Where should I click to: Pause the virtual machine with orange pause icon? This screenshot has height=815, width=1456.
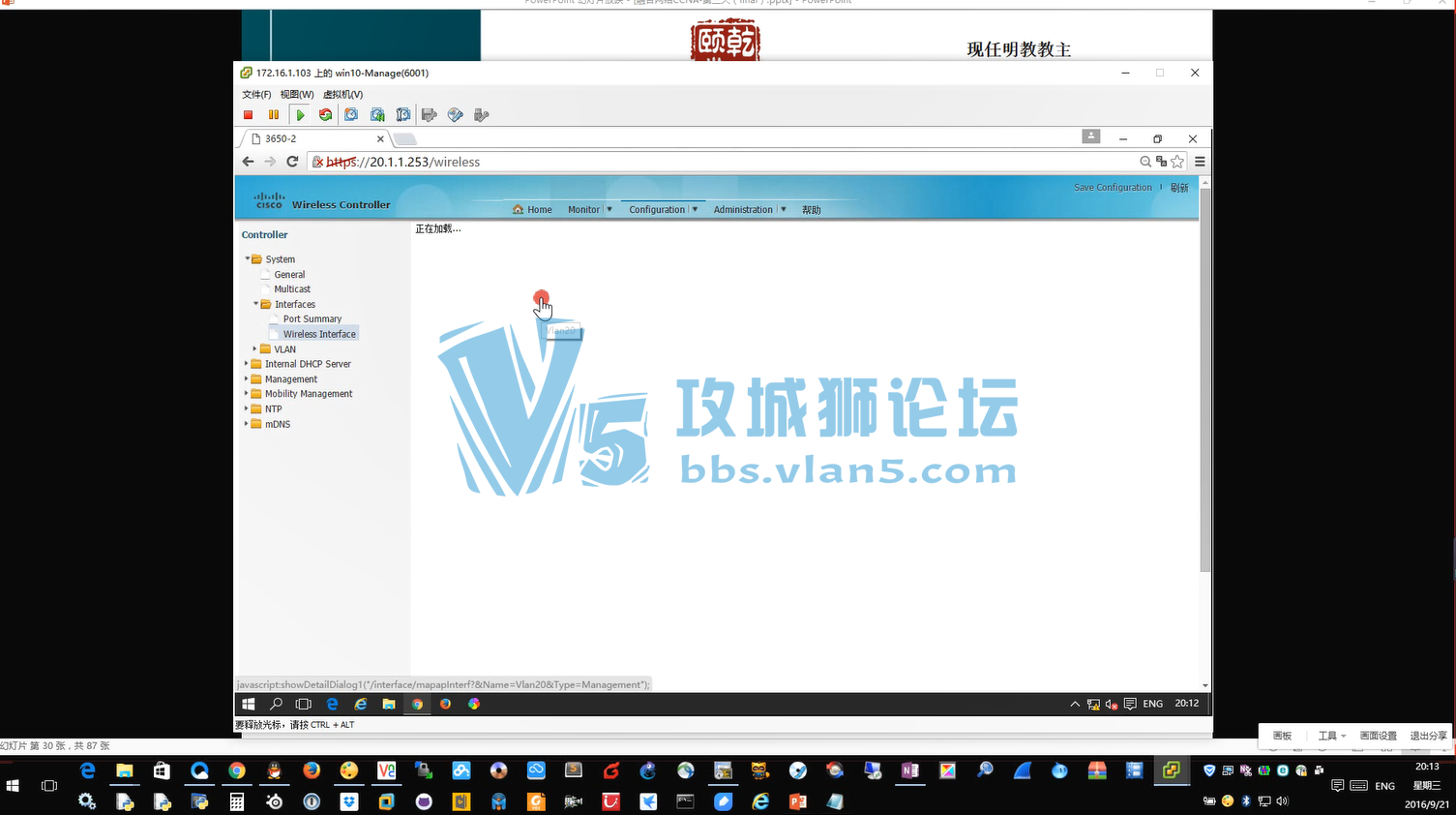(x=274, y=115)
